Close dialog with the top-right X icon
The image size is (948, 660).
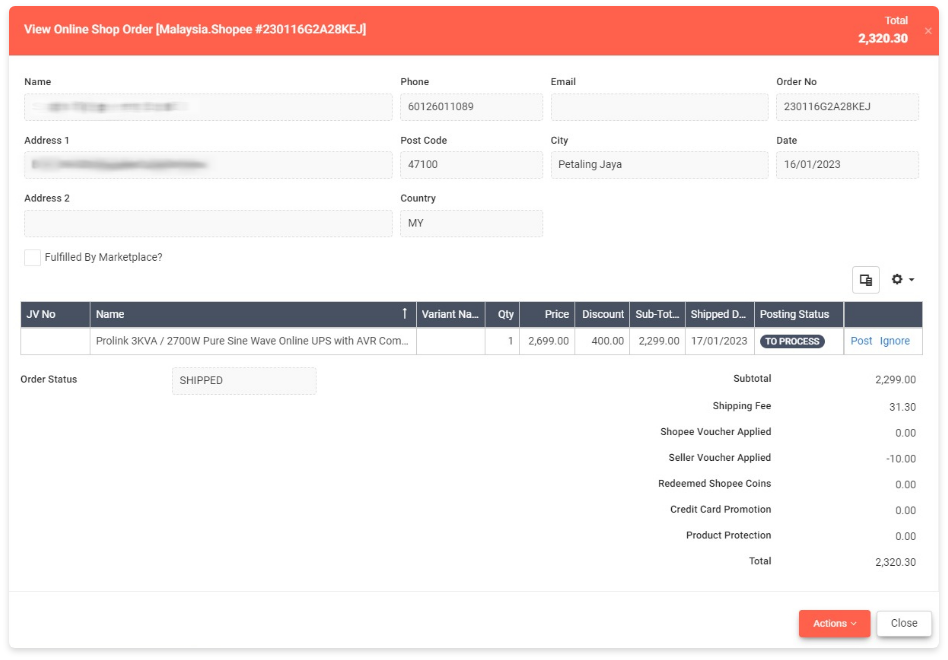tap(927, 31)
